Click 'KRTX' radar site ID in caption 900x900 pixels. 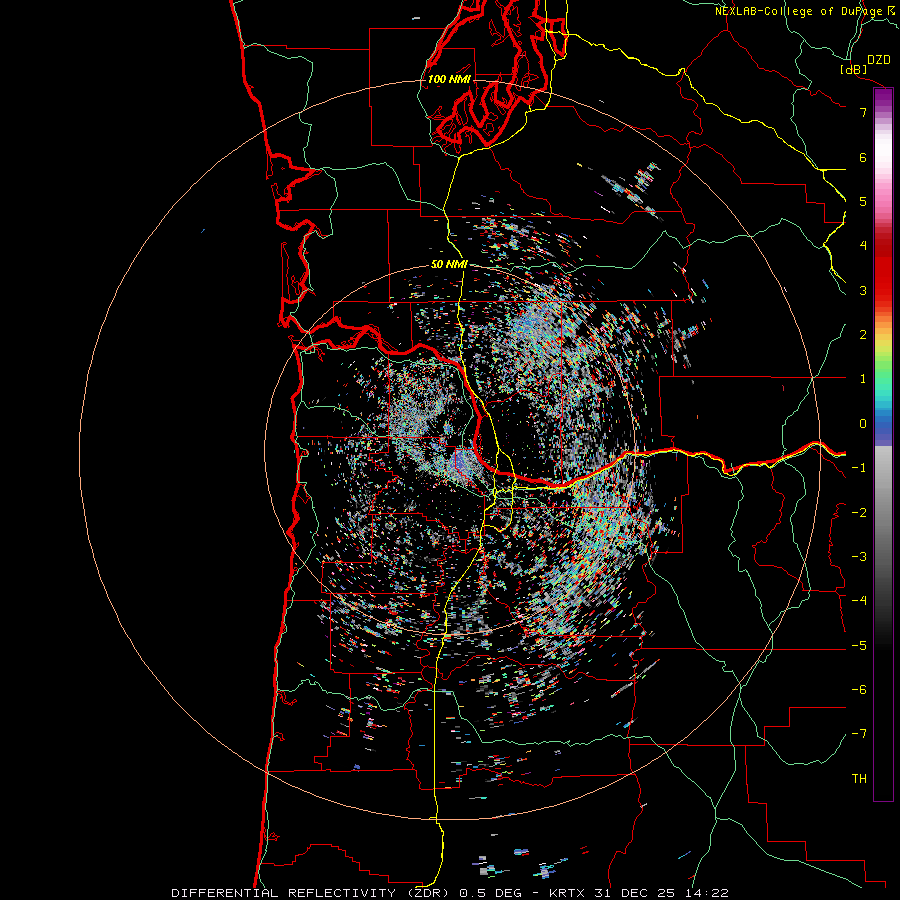pyautogui.click(x=568, y=893)
